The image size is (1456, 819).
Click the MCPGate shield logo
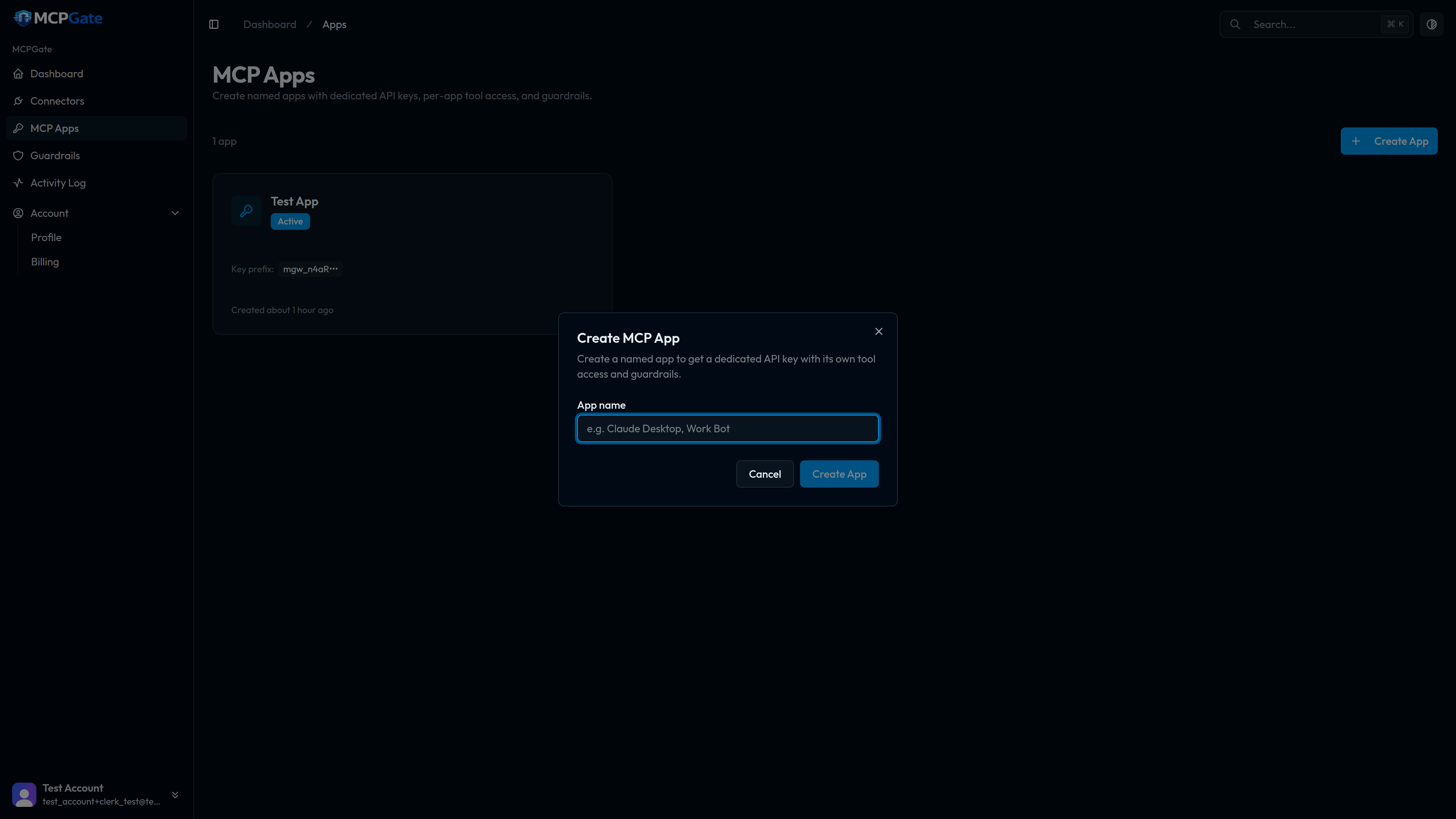click(x=23, y=17)
